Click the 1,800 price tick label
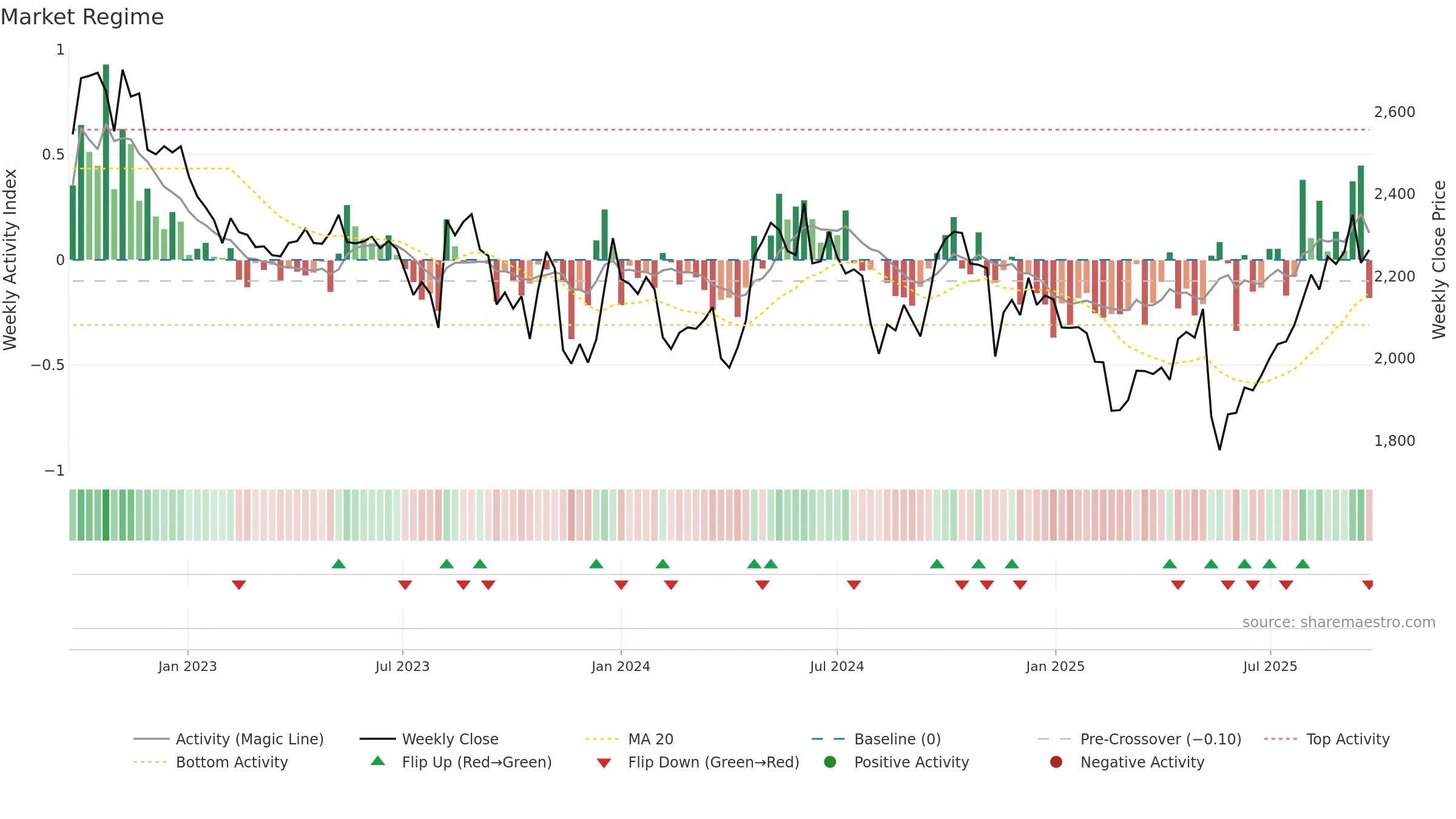 1394,441
